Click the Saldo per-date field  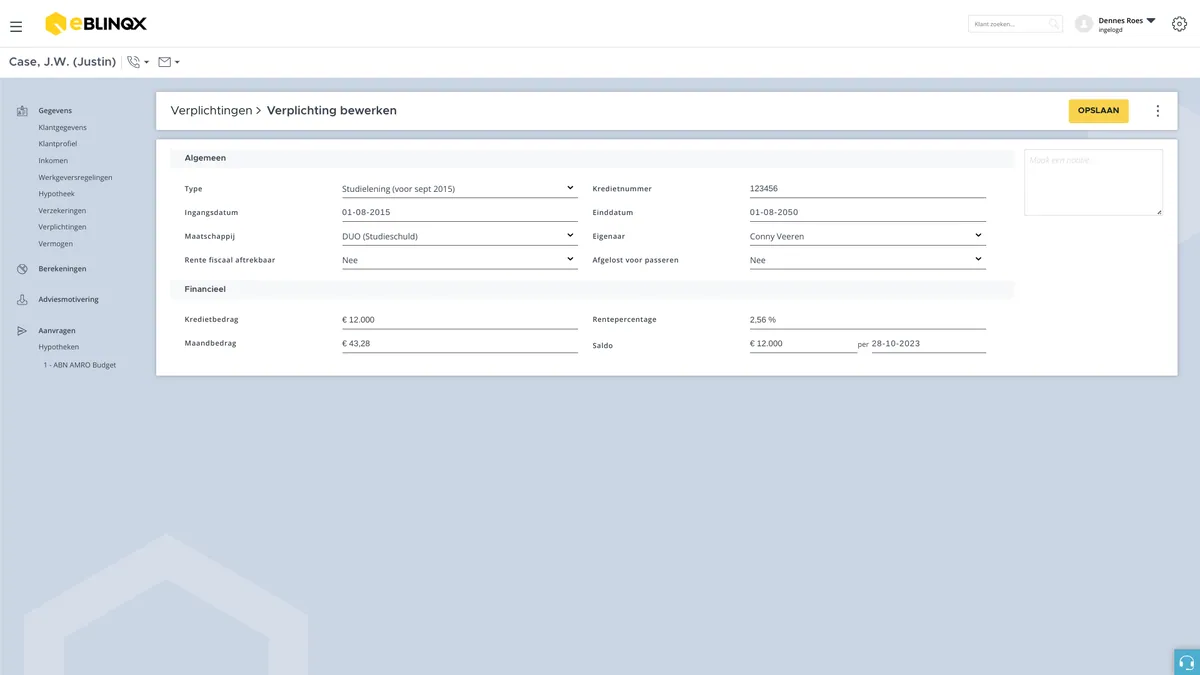929,343
